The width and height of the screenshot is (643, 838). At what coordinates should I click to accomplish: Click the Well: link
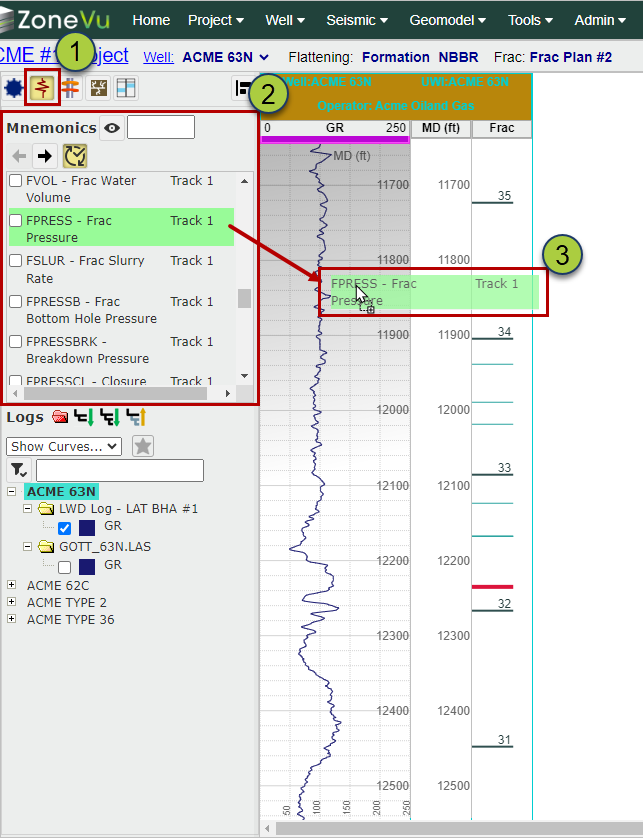(x=158, y=57)
